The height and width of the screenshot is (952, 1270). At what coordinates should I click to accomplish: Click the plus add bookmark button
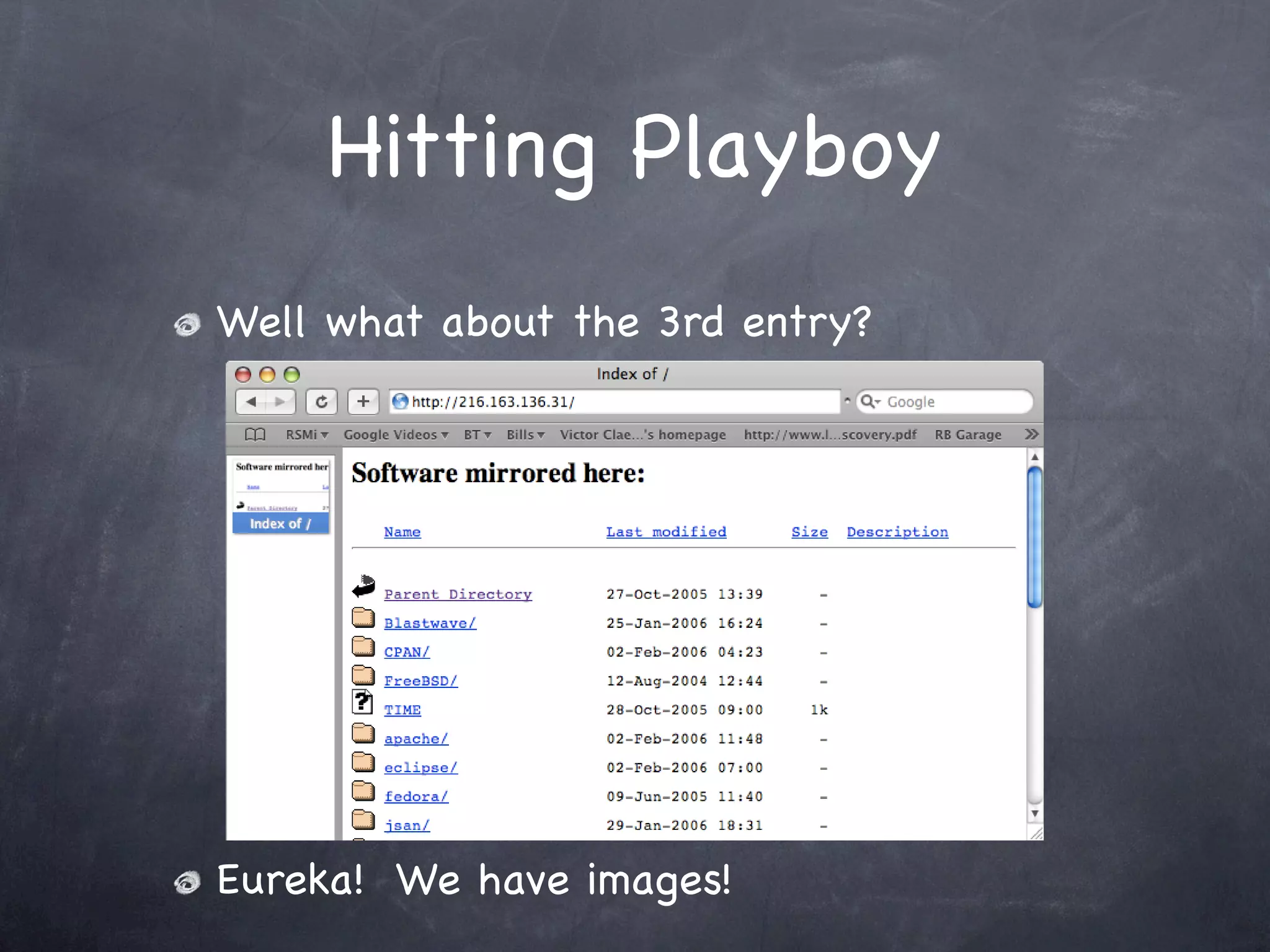pos(363,402)
